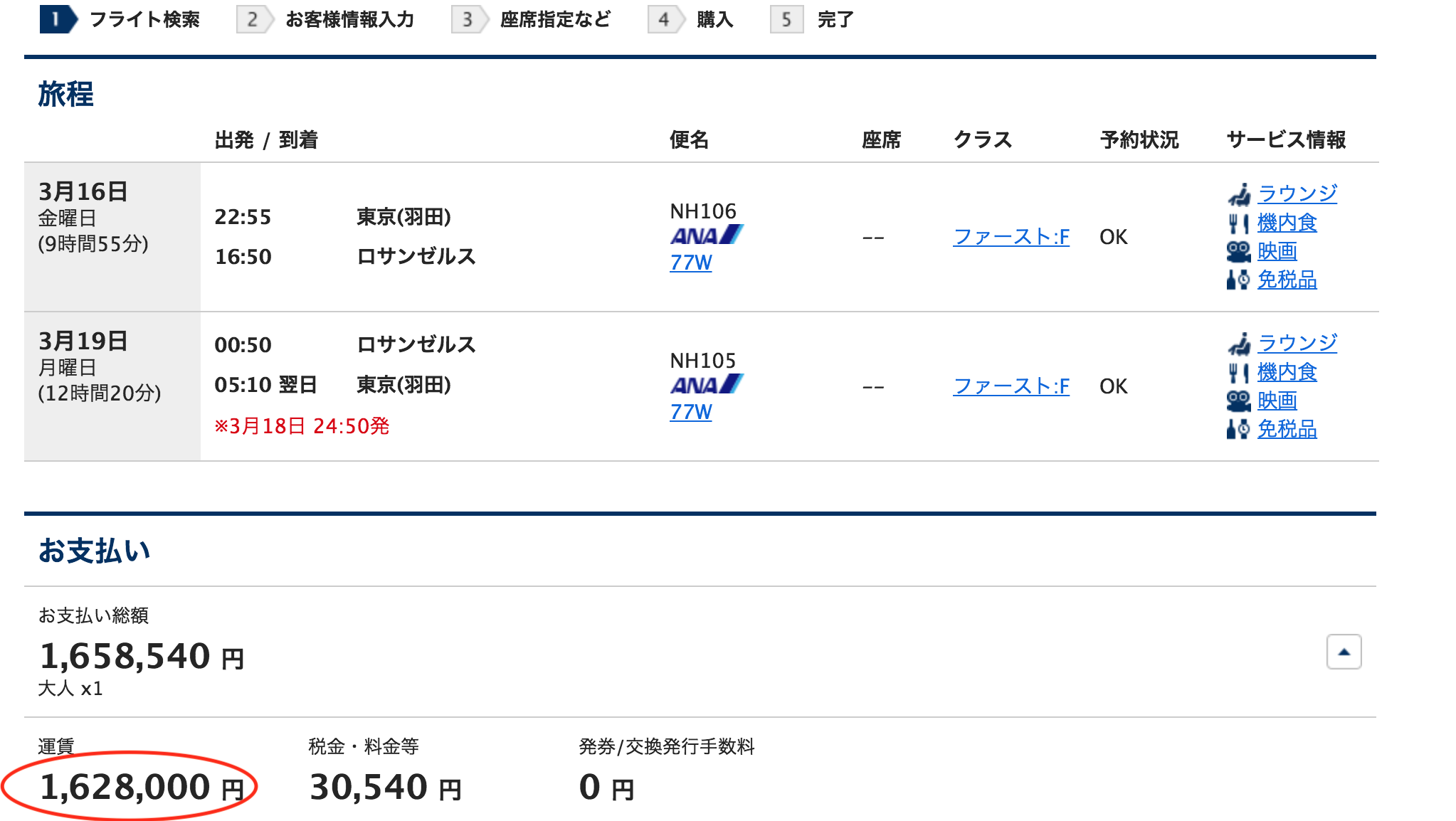Open ファースト:F class link for NH105
This screenshot has height=821, width=1456.
pyautogui.click(x=1011, y=386)
